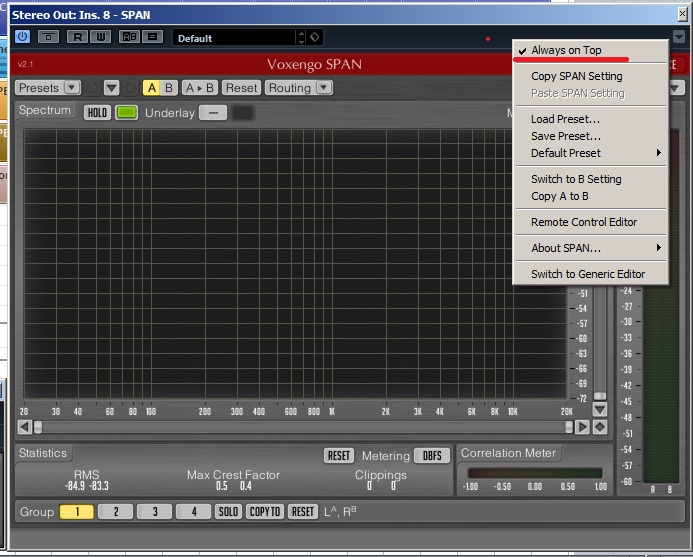Open the dropdown arrow at right of SPAN toolbar

(675, 88)
